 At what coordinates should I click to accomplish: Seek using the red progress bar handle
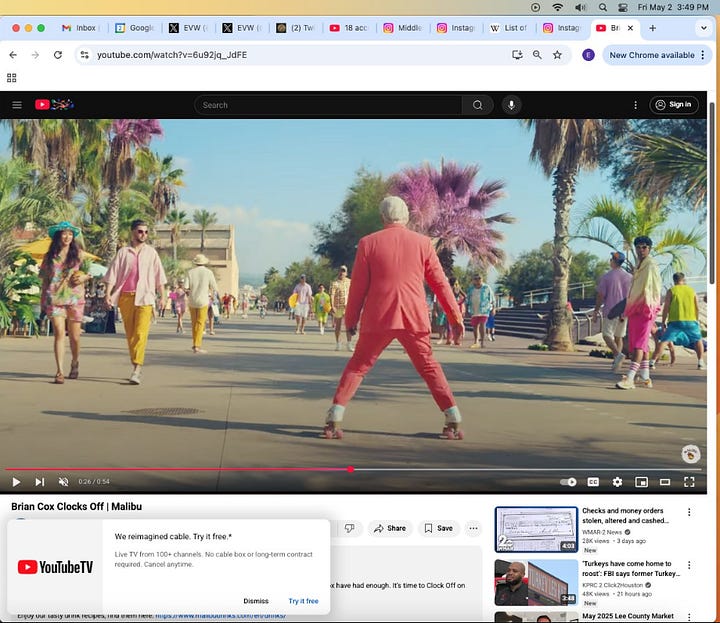click(x=351, y=469)
